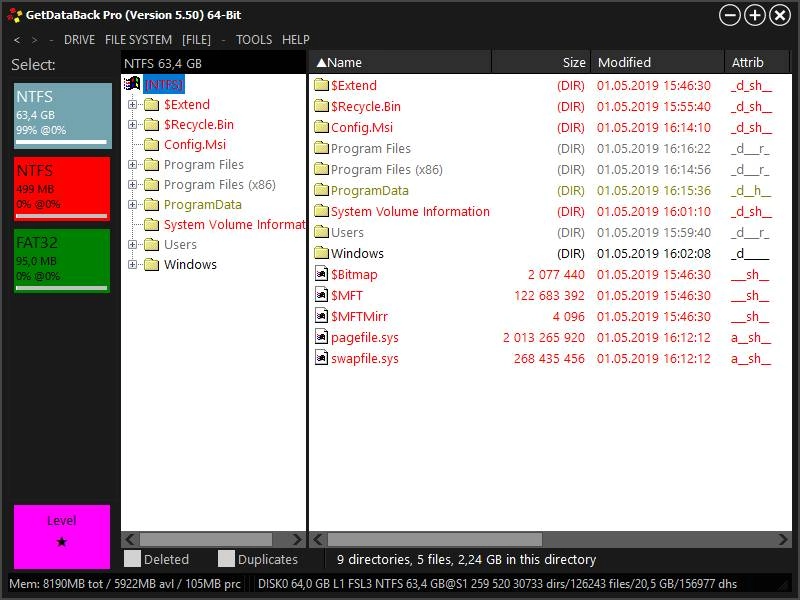Click the swapfile.sys file name
The width and height of the screenshot is (800, 600).
364,358
